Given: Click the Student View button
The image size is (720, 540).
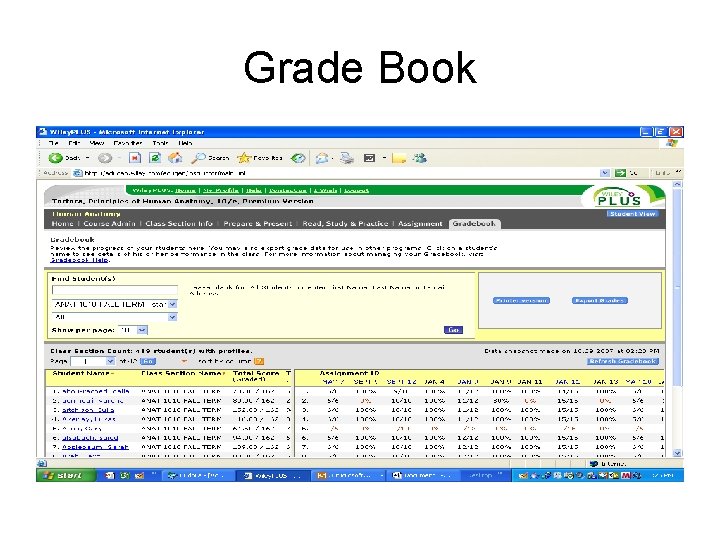Looking at the screenshot, I should [x=632, y=214].
